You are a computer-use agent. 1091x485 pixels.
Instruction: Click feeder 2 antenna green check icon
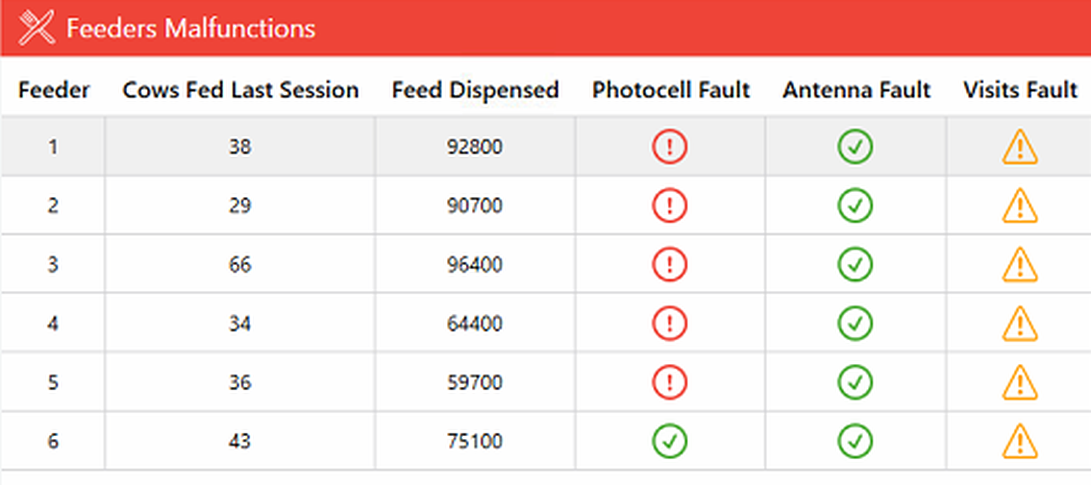point(855,206)
